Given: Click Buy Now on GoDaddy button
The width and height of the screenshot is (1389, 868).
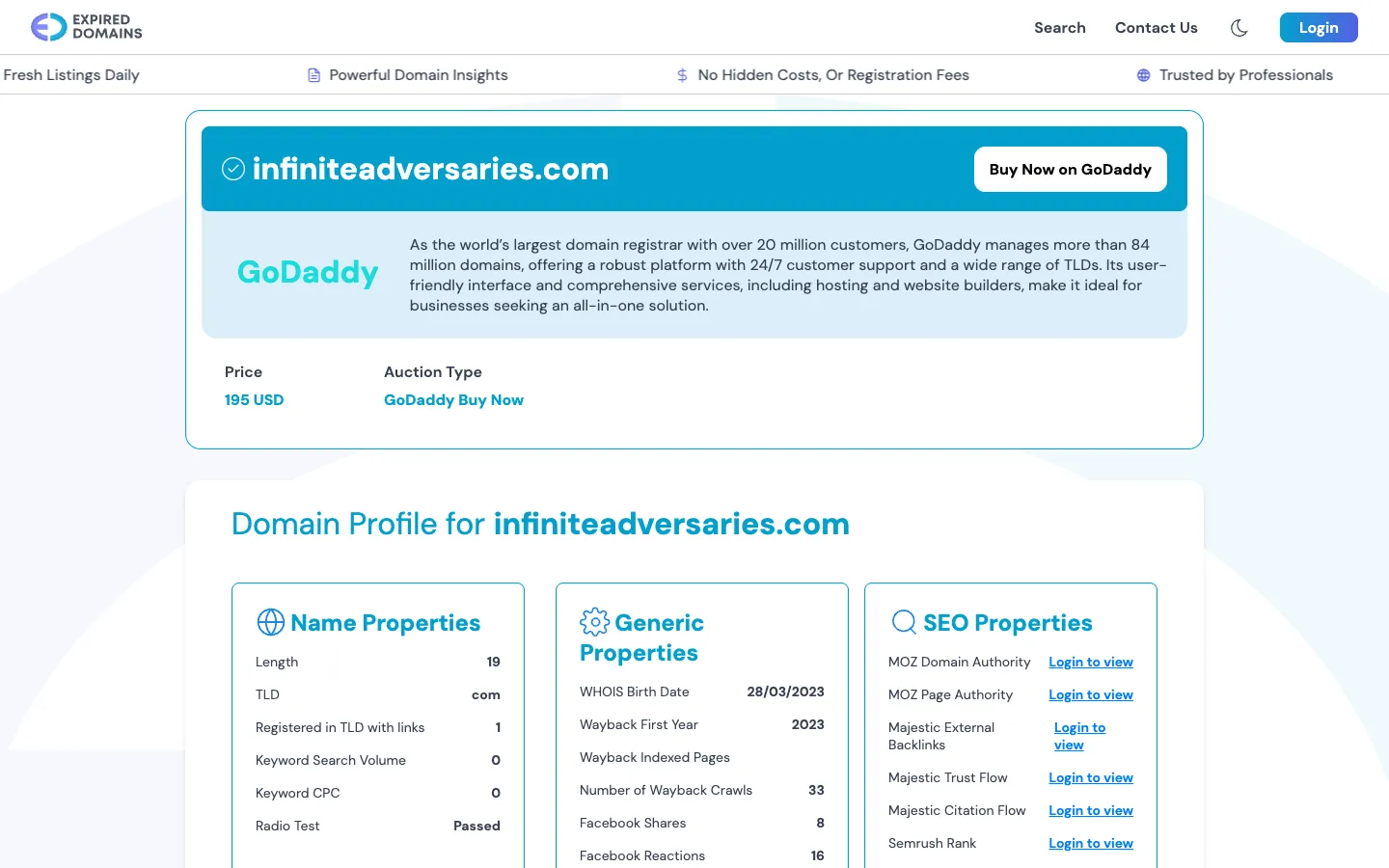Looking at the screenshot, I should point(1071,170).
